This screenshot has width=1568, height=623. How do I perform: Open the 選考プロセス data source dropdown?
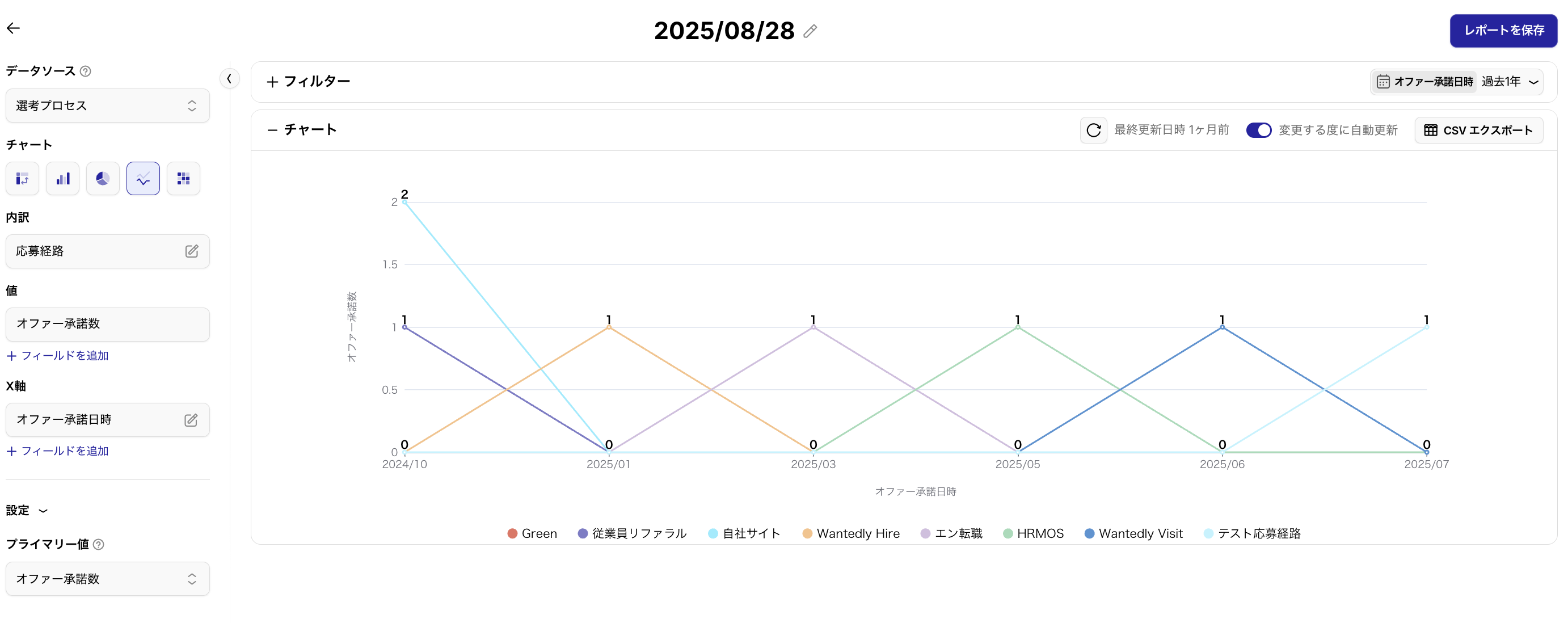click(x=108, y=106)
